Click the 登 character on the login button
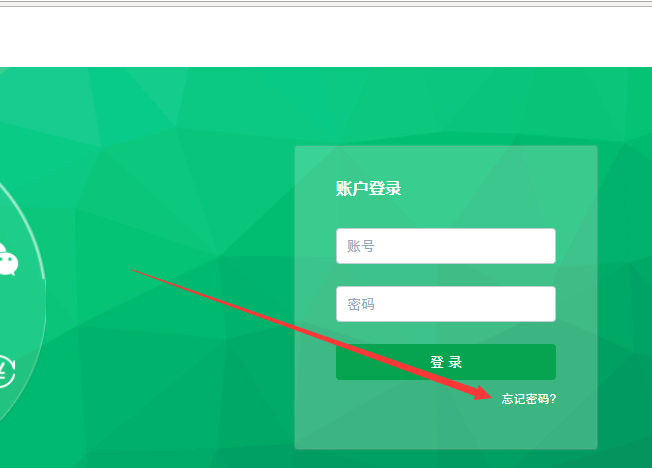 (x=437, y=362)
